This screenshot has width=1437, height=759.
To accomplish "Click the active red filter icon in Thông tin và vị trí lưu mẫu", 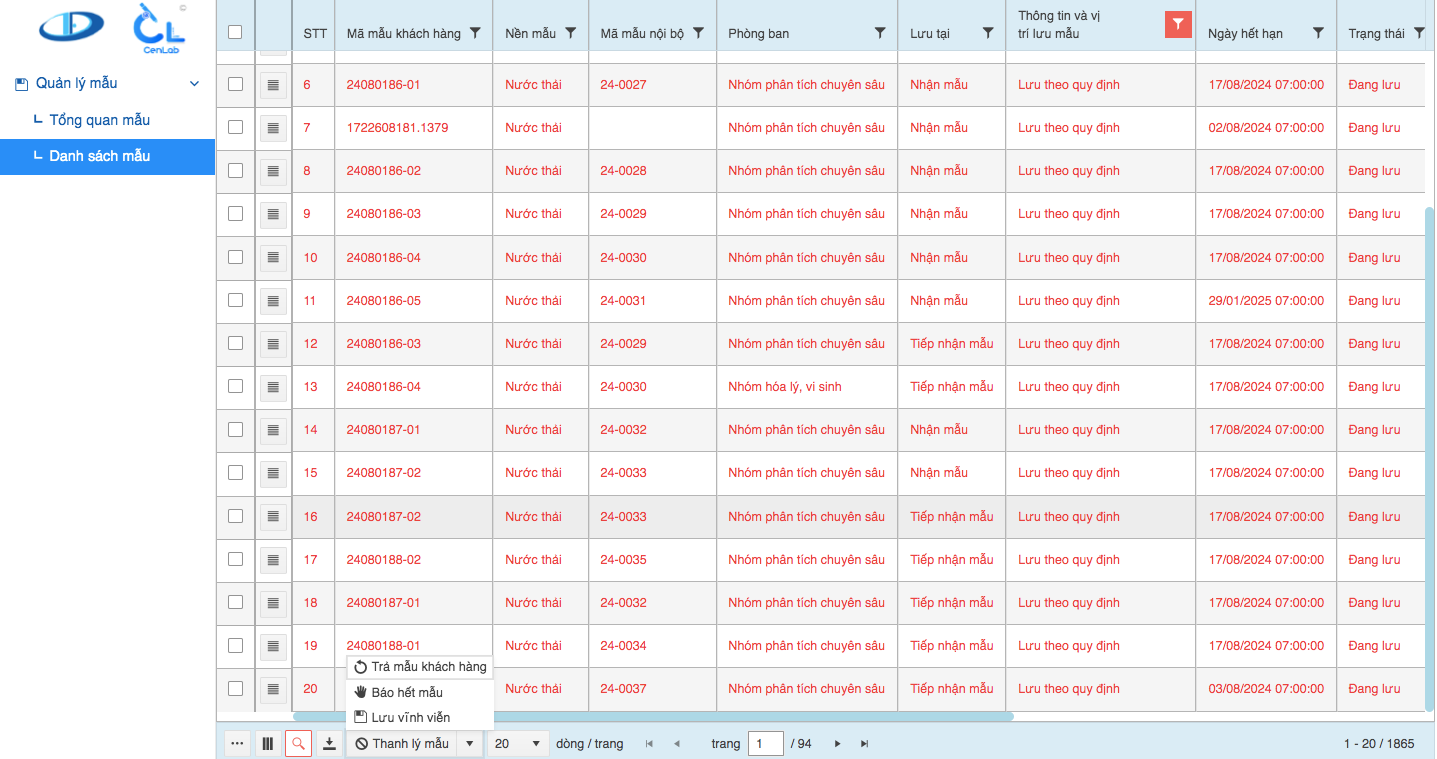I will click(x=1179, y=25).
